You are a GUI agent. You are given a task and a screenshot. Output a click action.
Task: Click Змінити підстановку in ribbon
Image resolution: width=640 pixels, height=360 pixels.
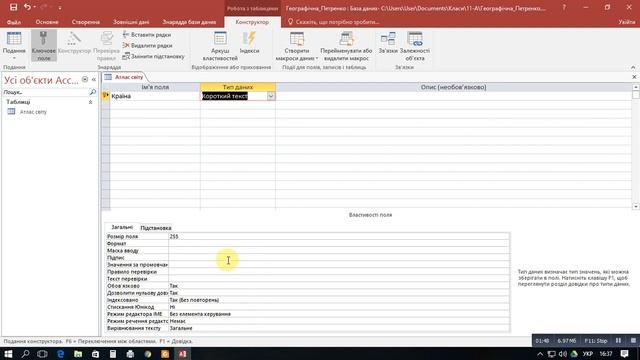pyautogui.click(x=153, y=56)
